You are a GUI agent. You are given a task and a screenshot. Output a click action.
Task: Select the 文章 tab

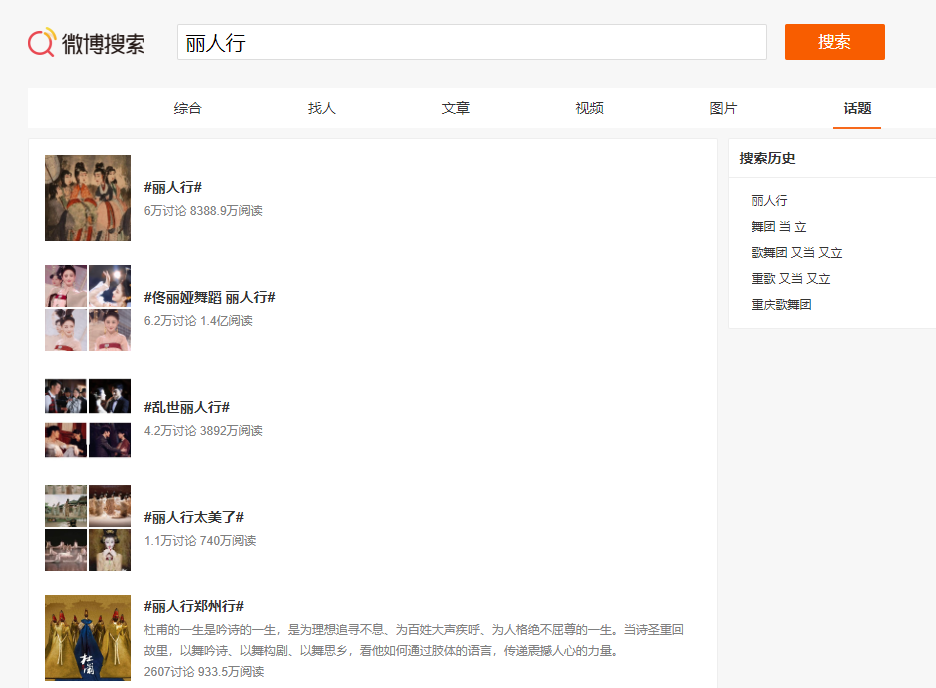tap(455, 108)
